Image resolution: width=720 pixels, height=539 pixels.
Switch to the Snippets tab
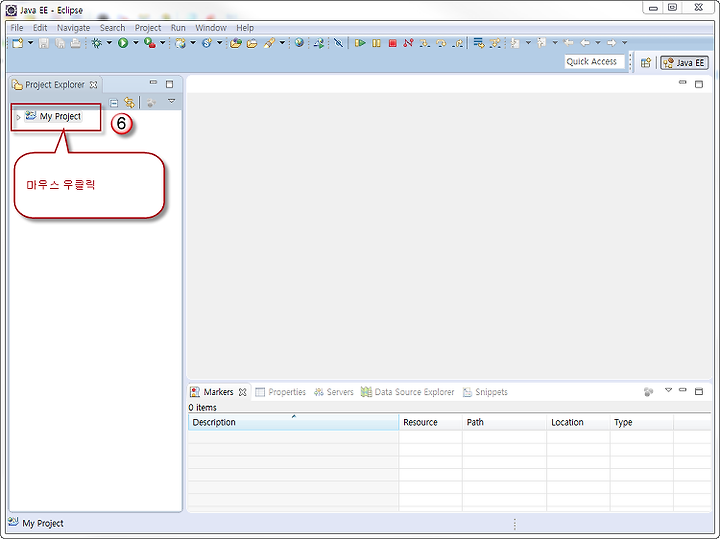(485, 392)
